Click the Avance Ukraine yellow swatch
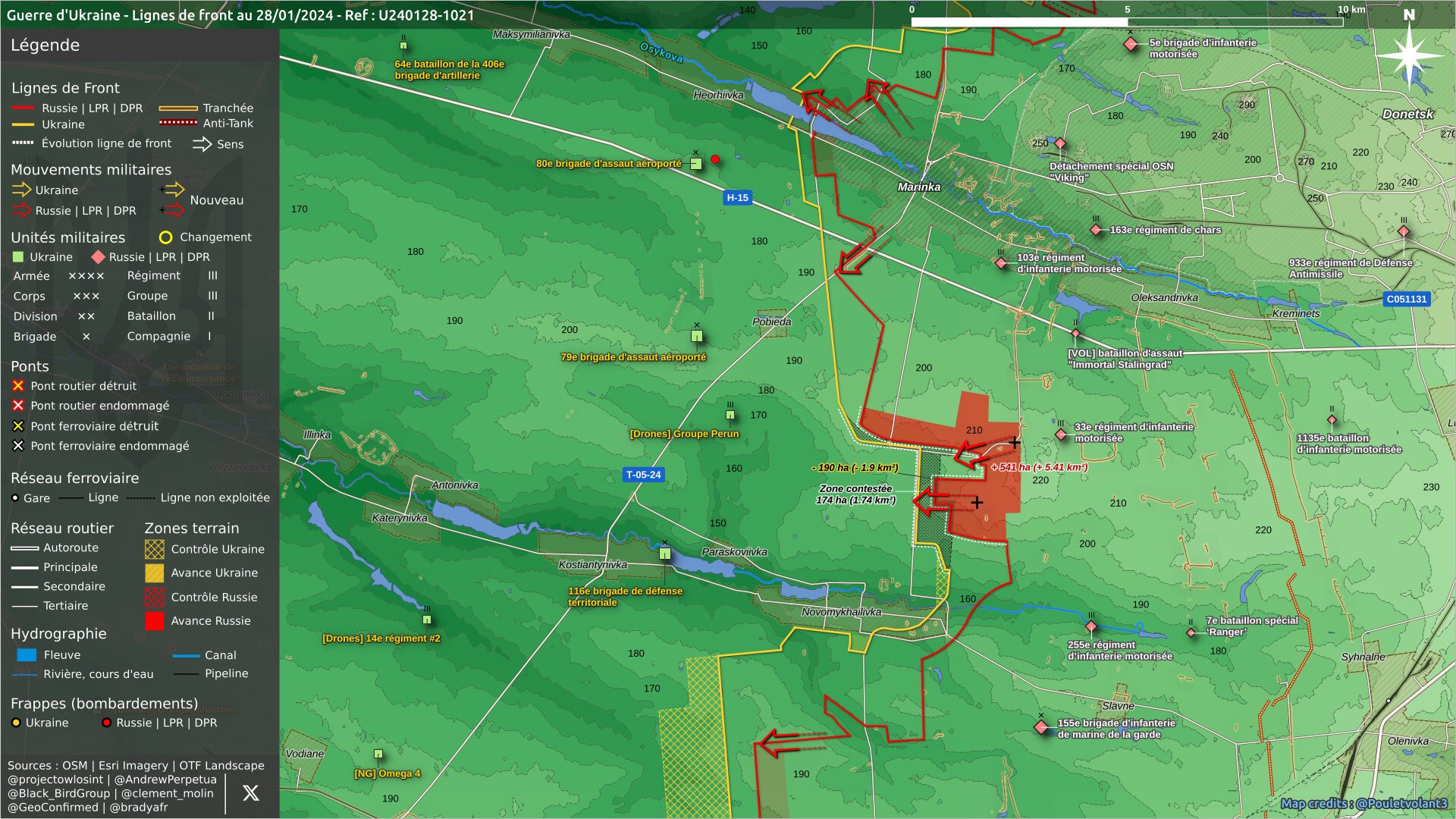Image resolution: width=1456 pixels, height=819 pixels. [154, 573]
